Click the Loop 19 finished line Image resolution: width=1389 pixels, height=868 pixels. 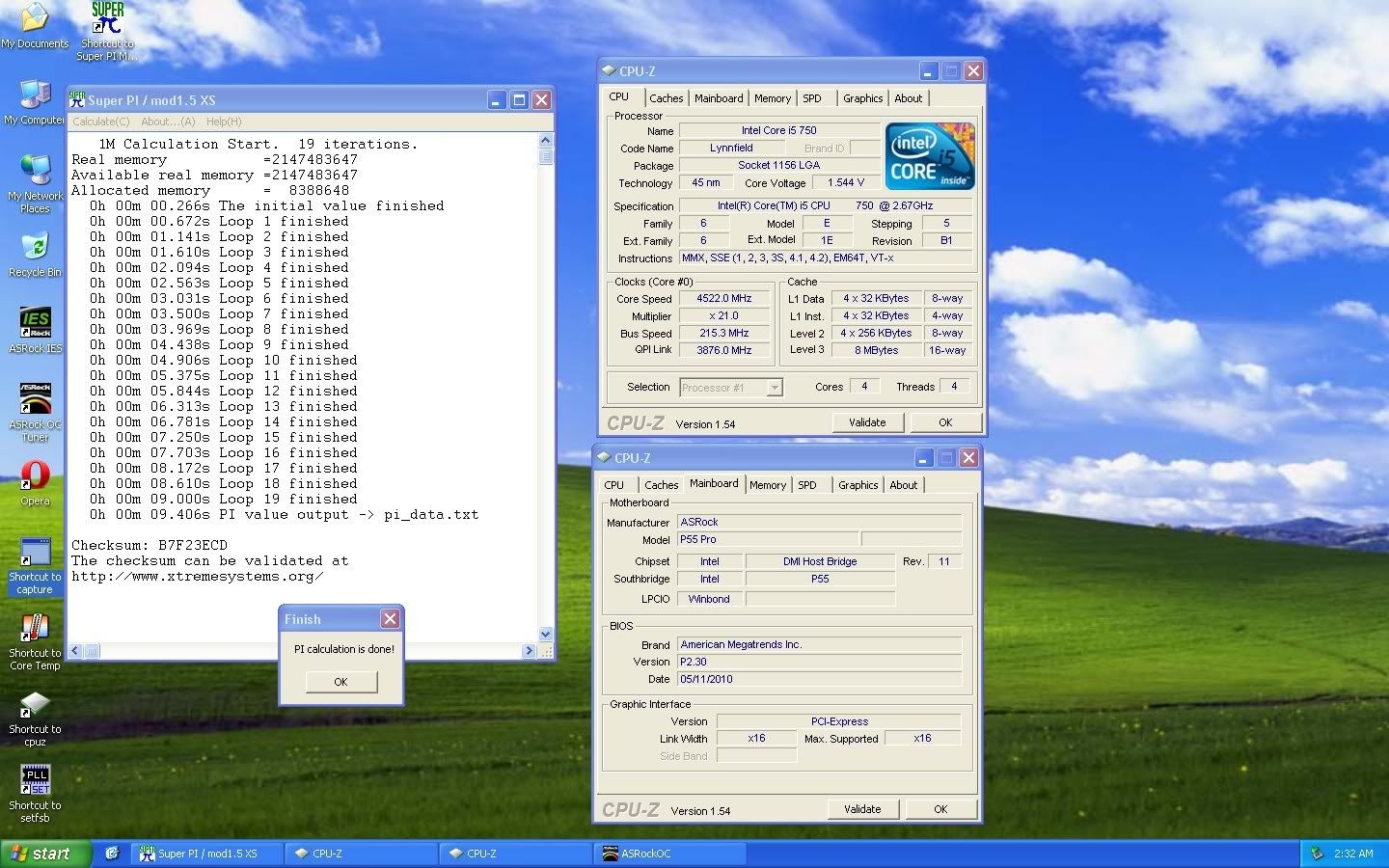click(224, 499)
